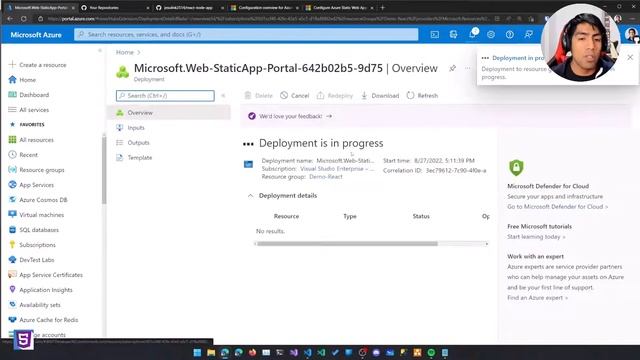
Task: Open Azure Cosmos DB in sidebar
Action: click(x=38, y=200)
